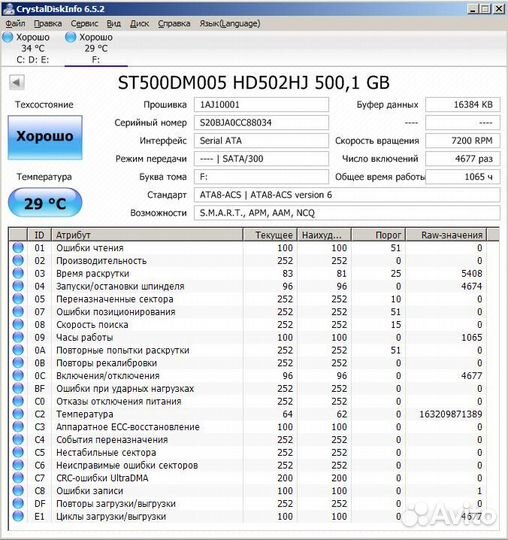
Task: Click status icon for C2 Температура row
Action: click(18, 414)
